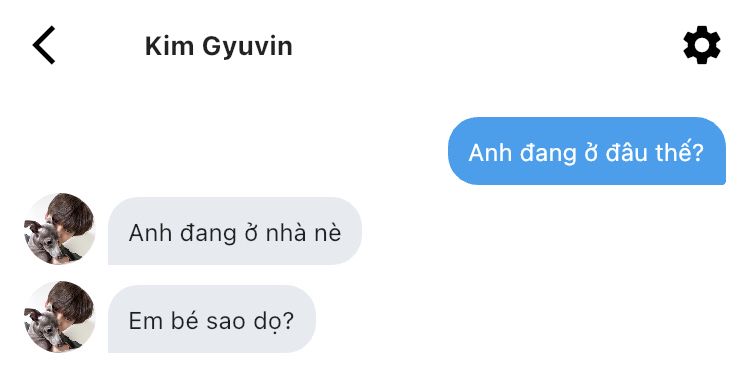Click the dog-and-person picture on bottom row

pos(59,317)
